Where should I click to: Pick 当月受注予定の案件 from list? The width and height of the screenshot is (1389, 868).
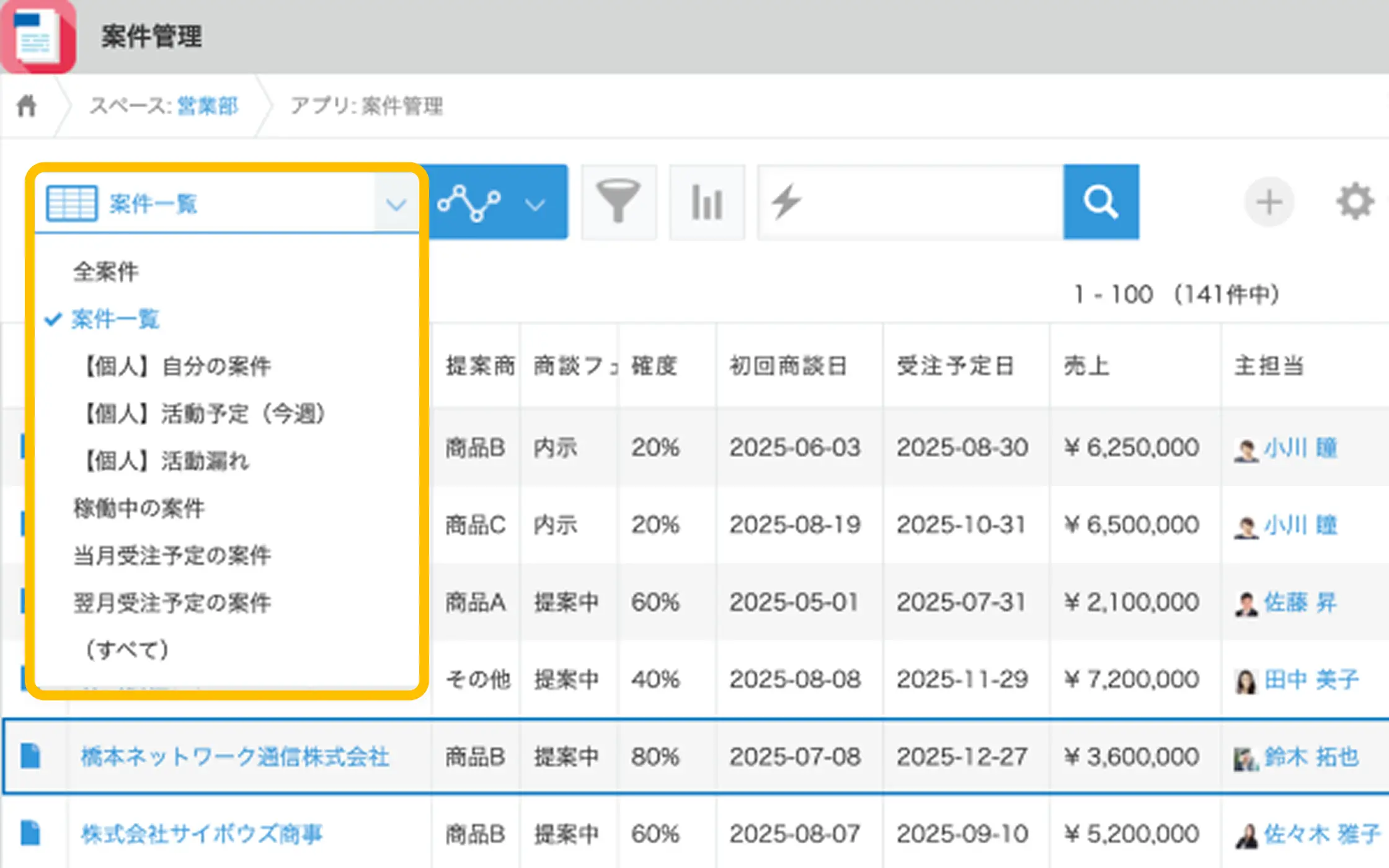pyautogui.click(x=172, y=555)
